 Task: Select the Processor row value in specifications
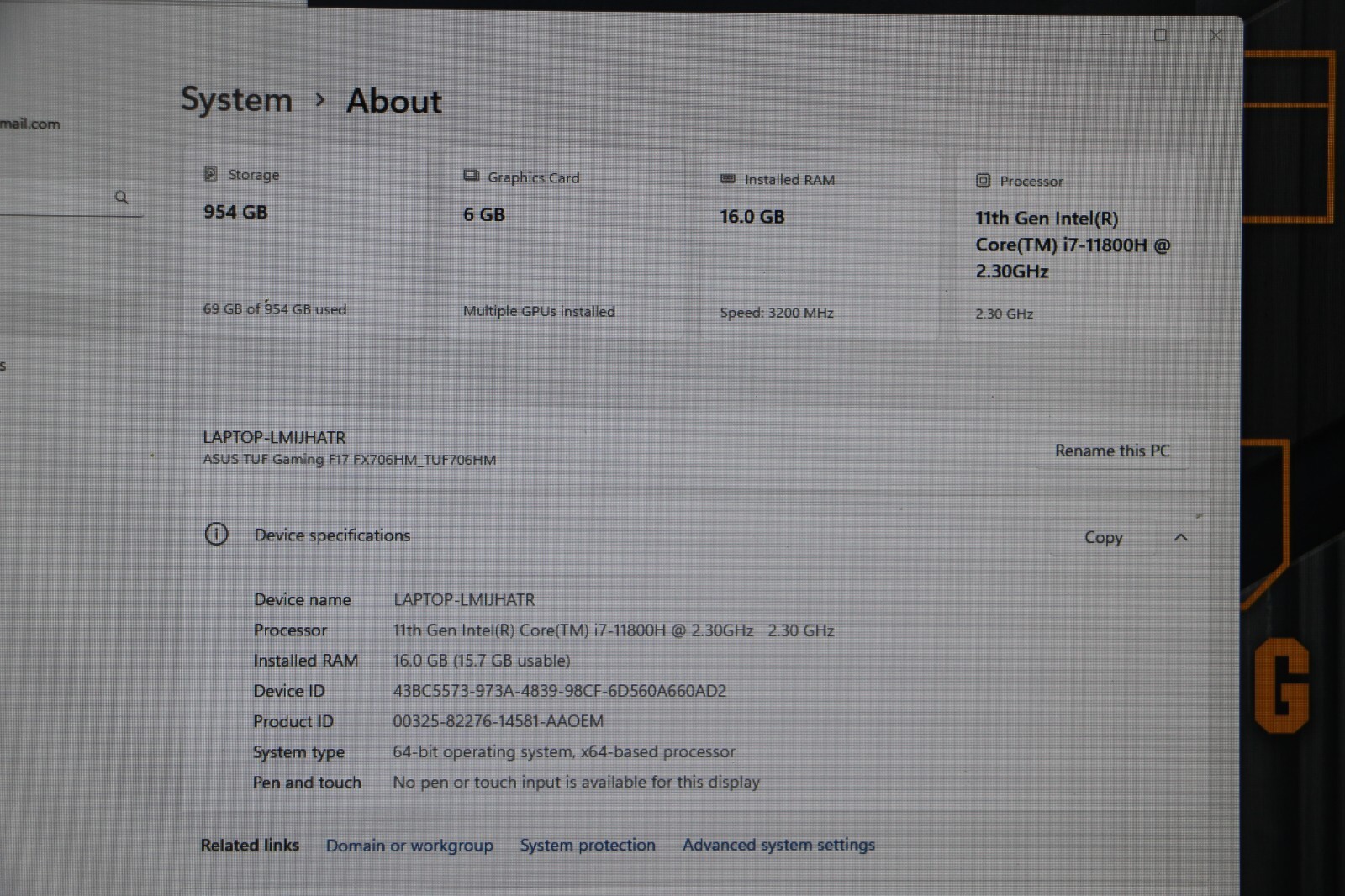[614, 630]
